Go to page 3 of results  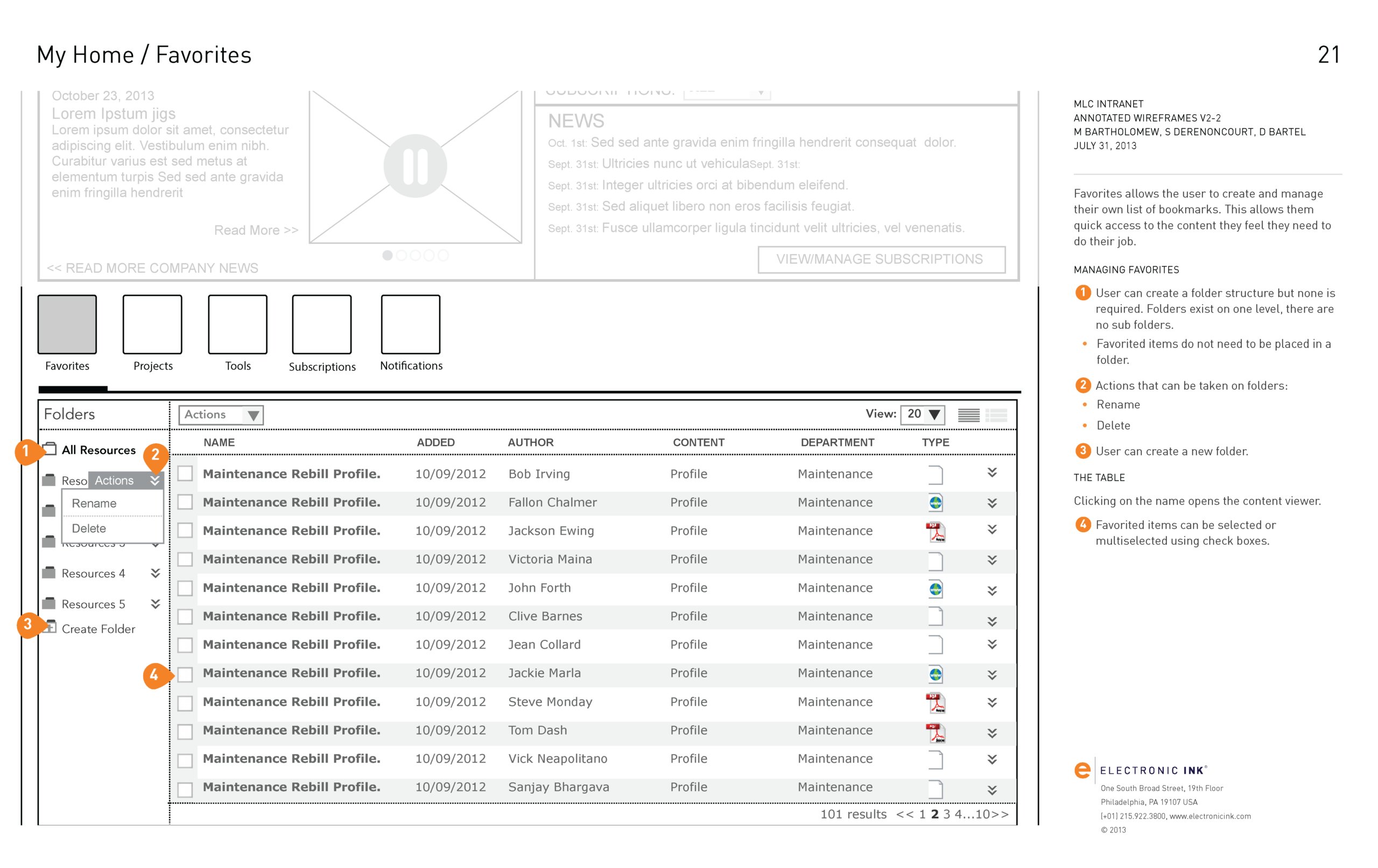tap(946, 814)
